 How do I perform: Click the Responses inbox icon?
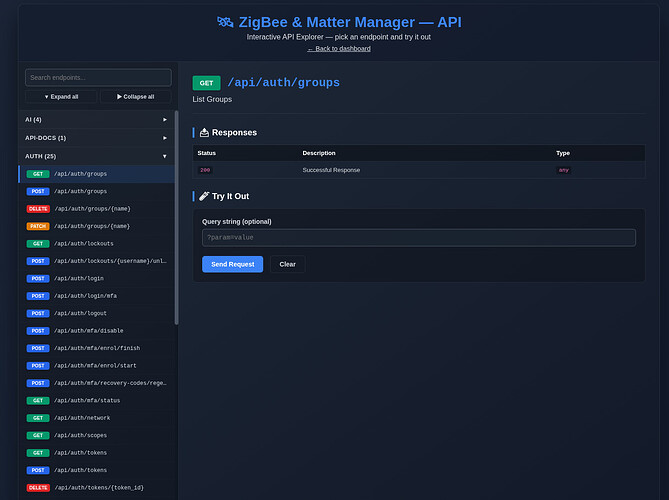[204, 133]
